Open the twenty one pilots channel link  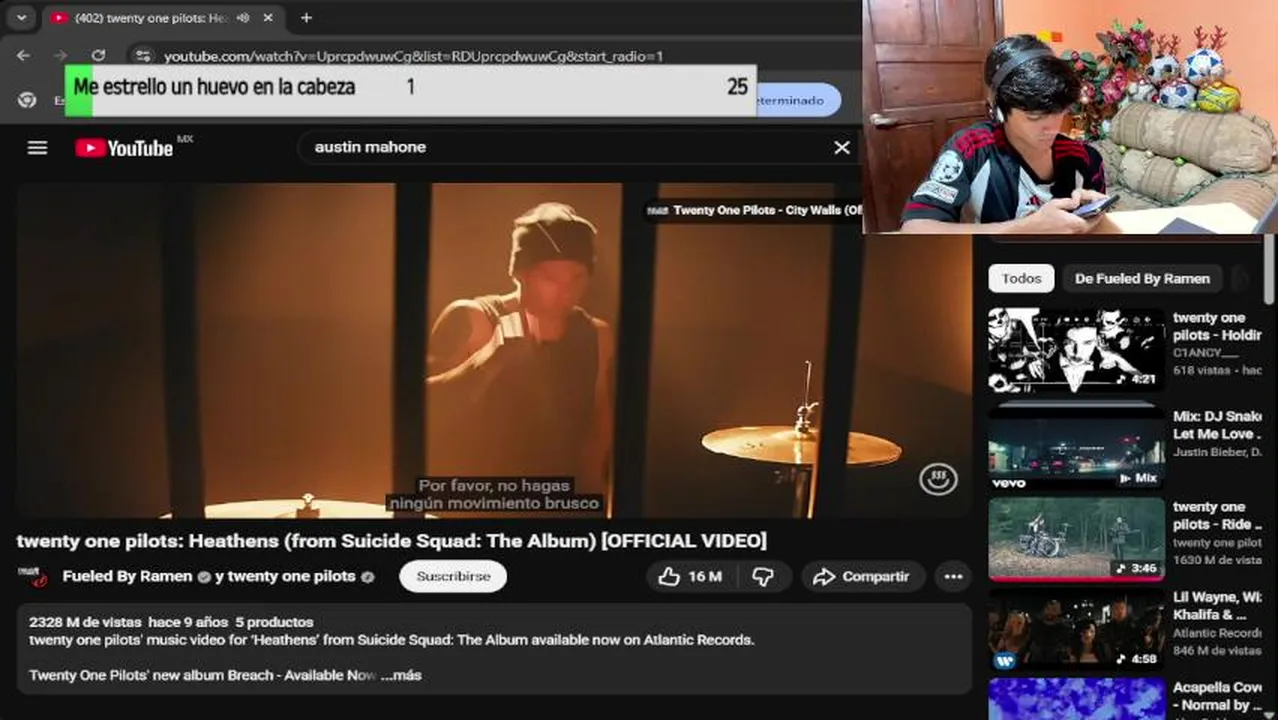[291, 576]
